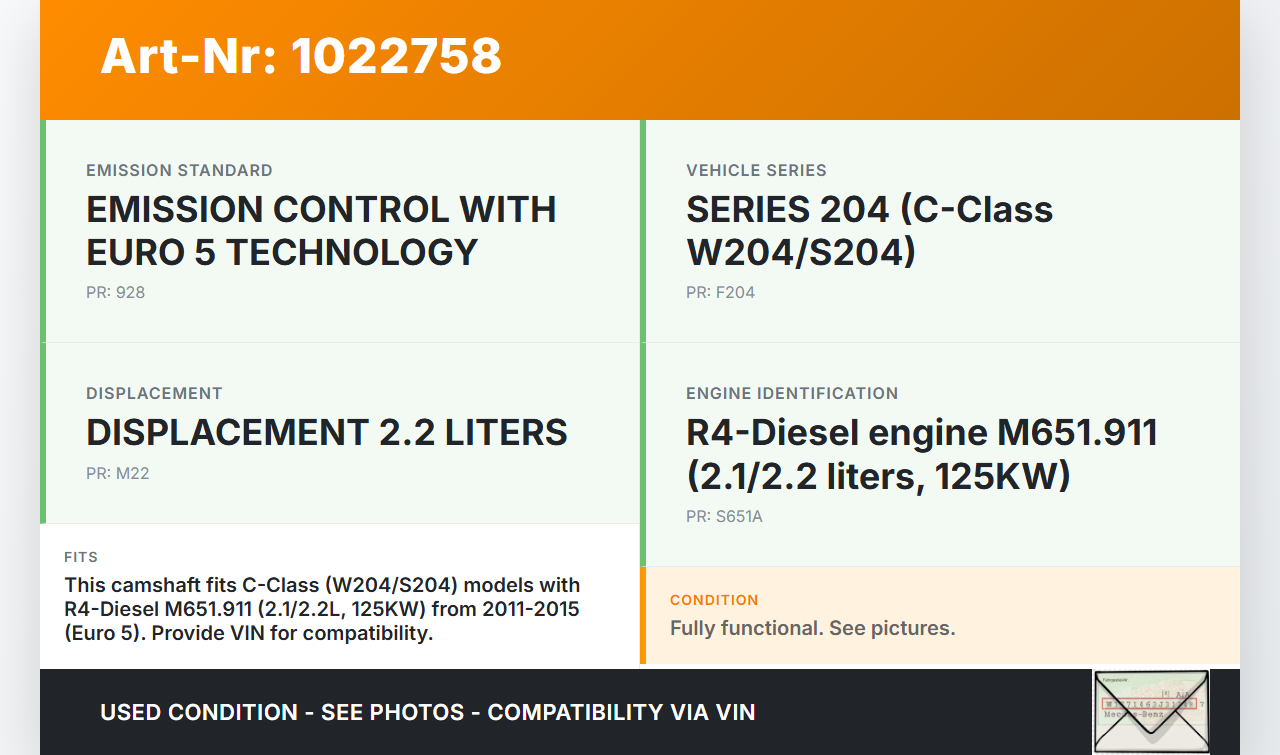Click the Art-Nr 1022758 heading
1280x755 pixels.
[x=301, y=56]
